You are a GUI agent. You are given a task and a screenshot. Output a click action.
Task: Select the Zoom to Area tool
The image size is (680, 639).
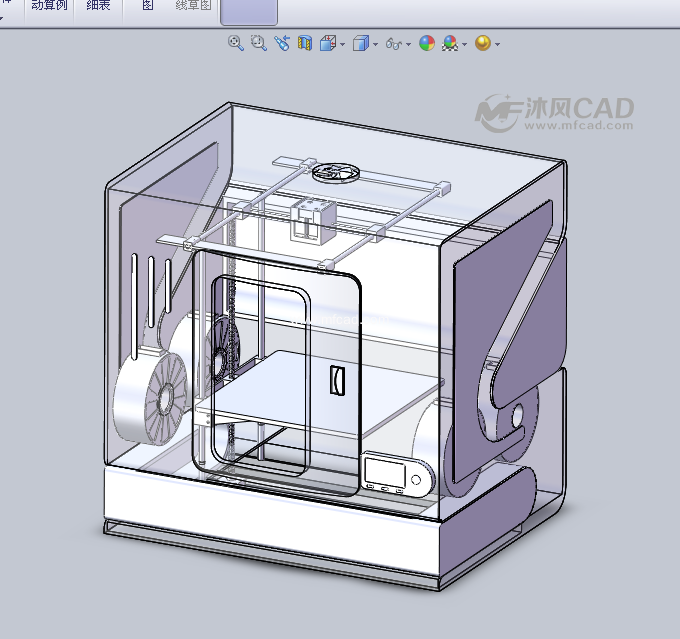pyautogui.click(x=259, y=43)
